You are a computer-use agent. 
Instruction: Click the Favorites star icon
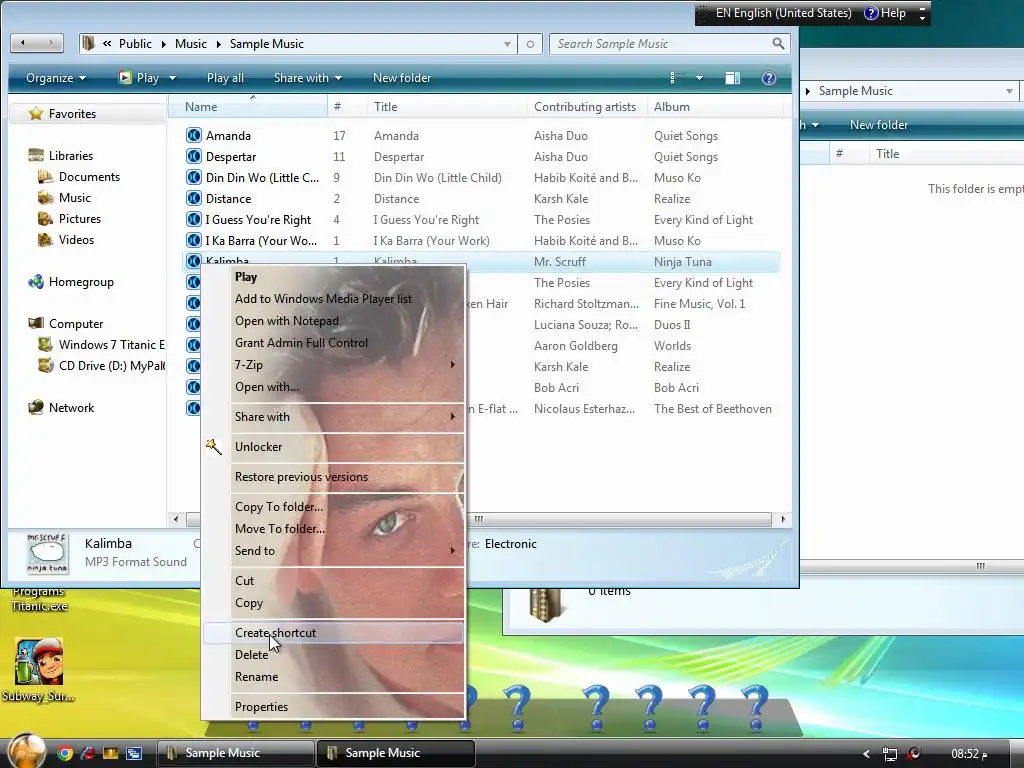tap(36, 114)
